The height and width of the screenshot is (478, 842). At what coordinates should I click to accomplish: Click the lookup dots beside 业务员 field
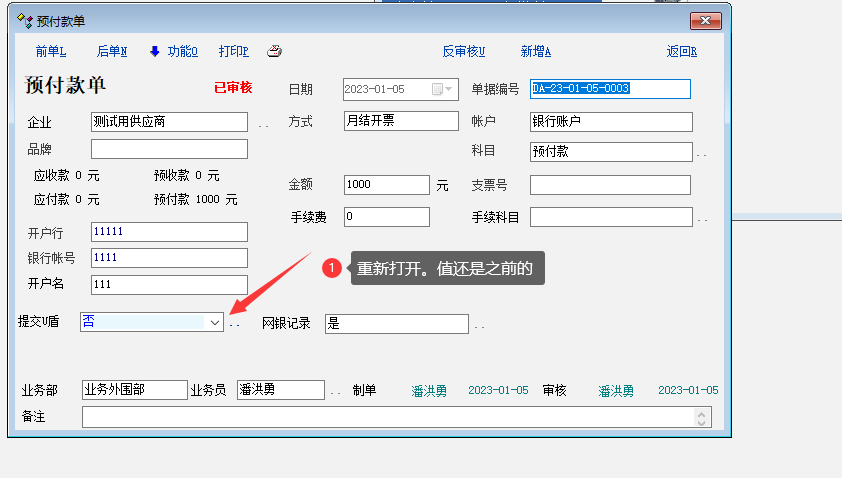(x=336, y=393)
